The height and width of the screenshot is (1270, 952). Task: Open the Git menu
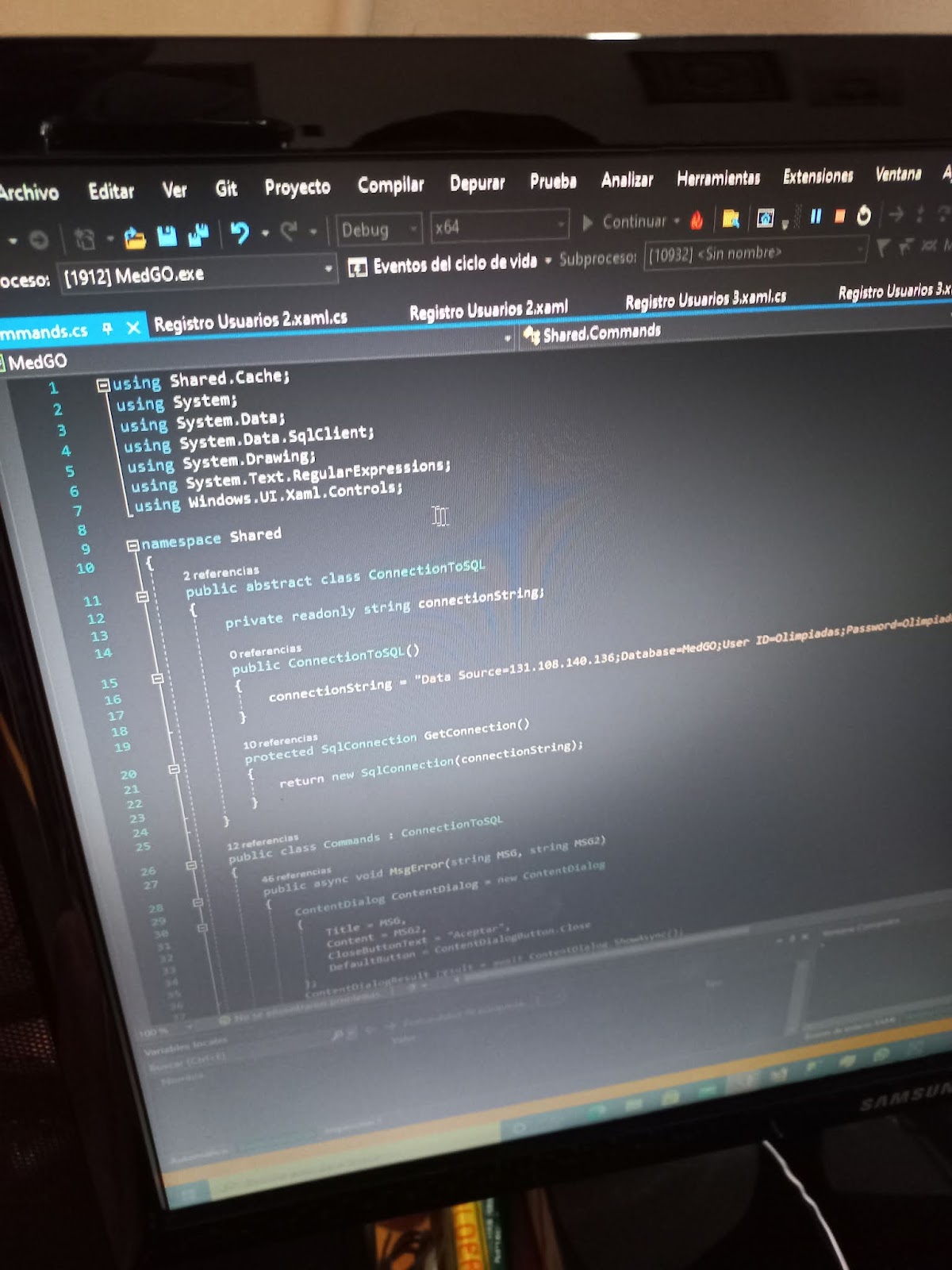[x=226, y=188]
